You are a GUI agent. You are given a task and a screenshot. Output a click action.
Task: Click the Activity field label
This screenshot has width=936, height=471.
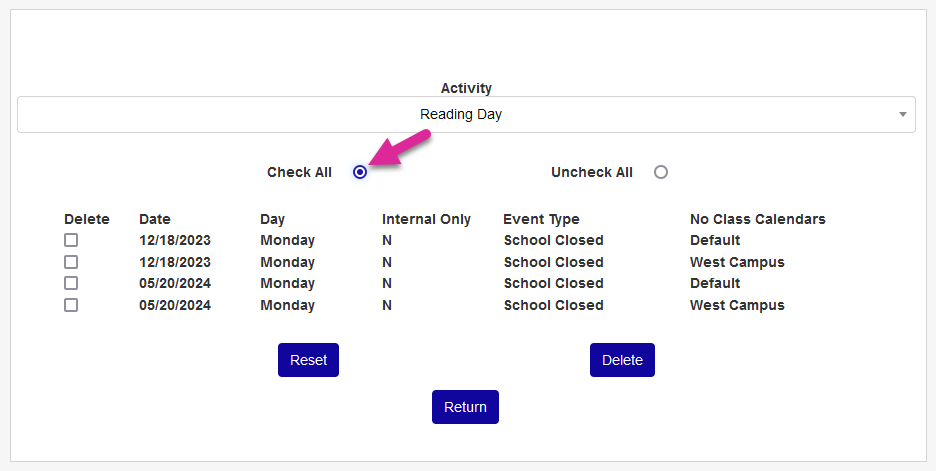466,88
